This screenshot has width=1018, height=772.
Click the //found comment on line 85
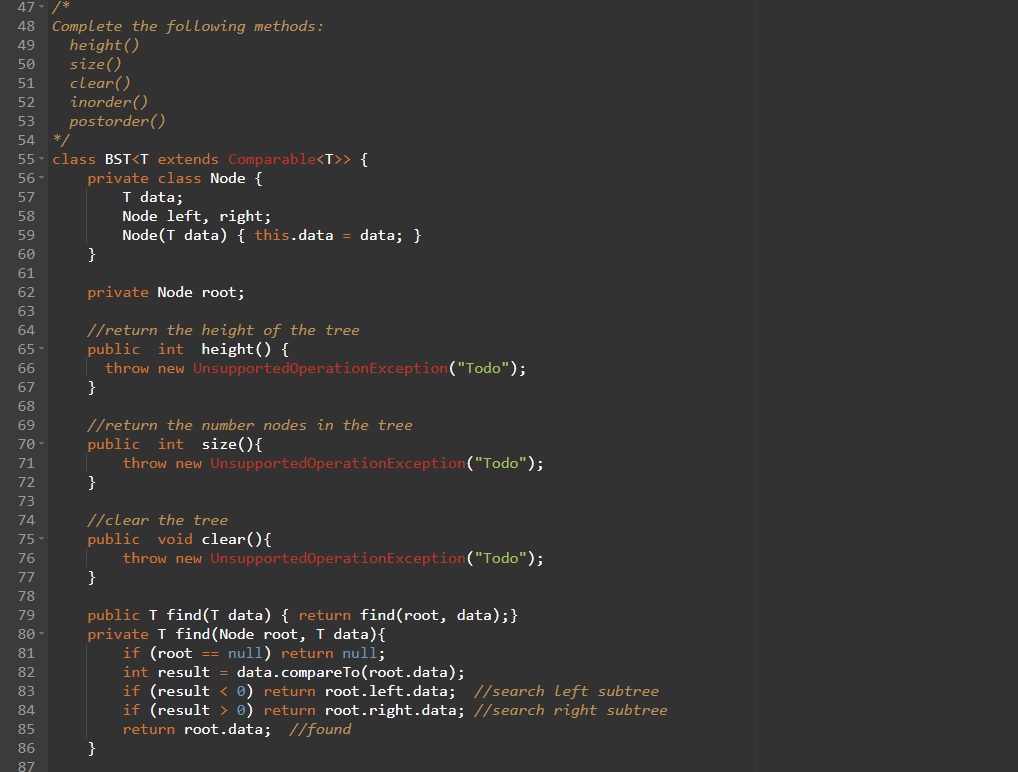point(320,728)
